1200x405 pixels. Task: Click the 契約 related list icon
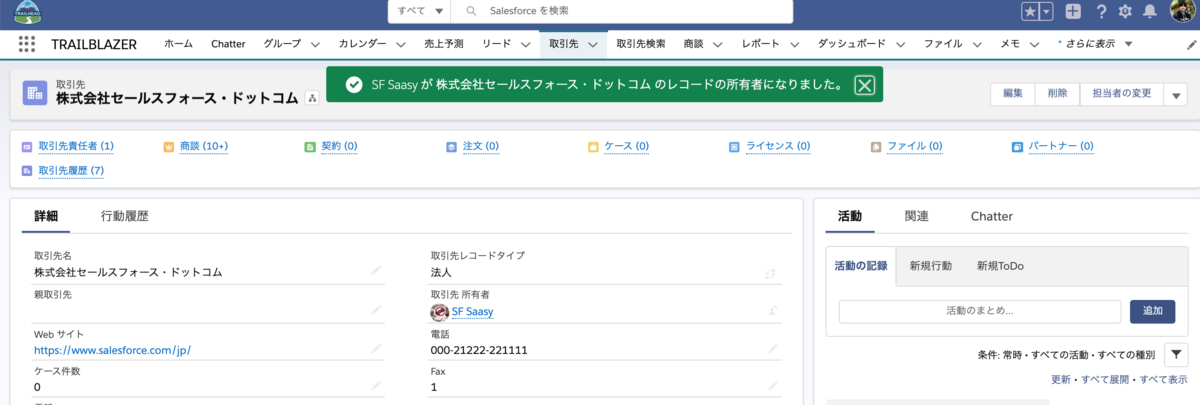(x=310, y=147)
